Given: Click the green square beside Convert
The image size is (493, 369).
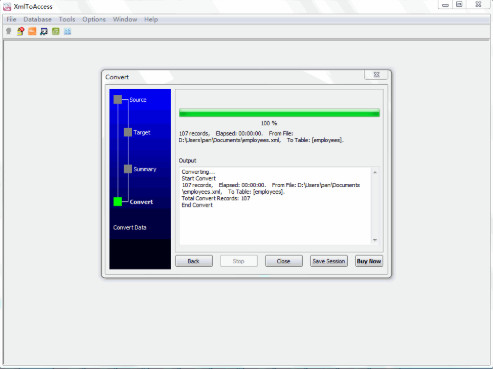Looking at the screenshot, I should (x=118, y=202).
